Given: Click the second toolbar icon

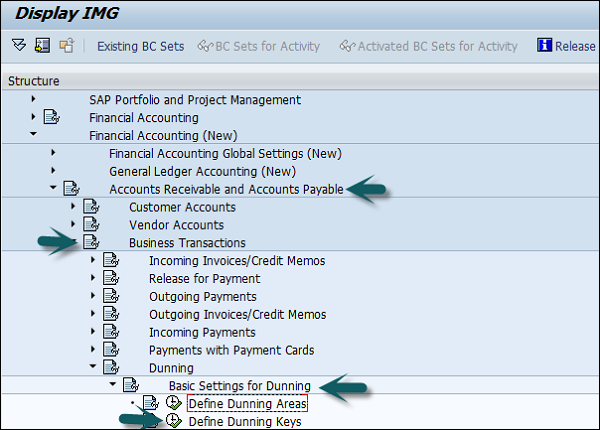Looking at the screenshot, I should click(42, 46).
